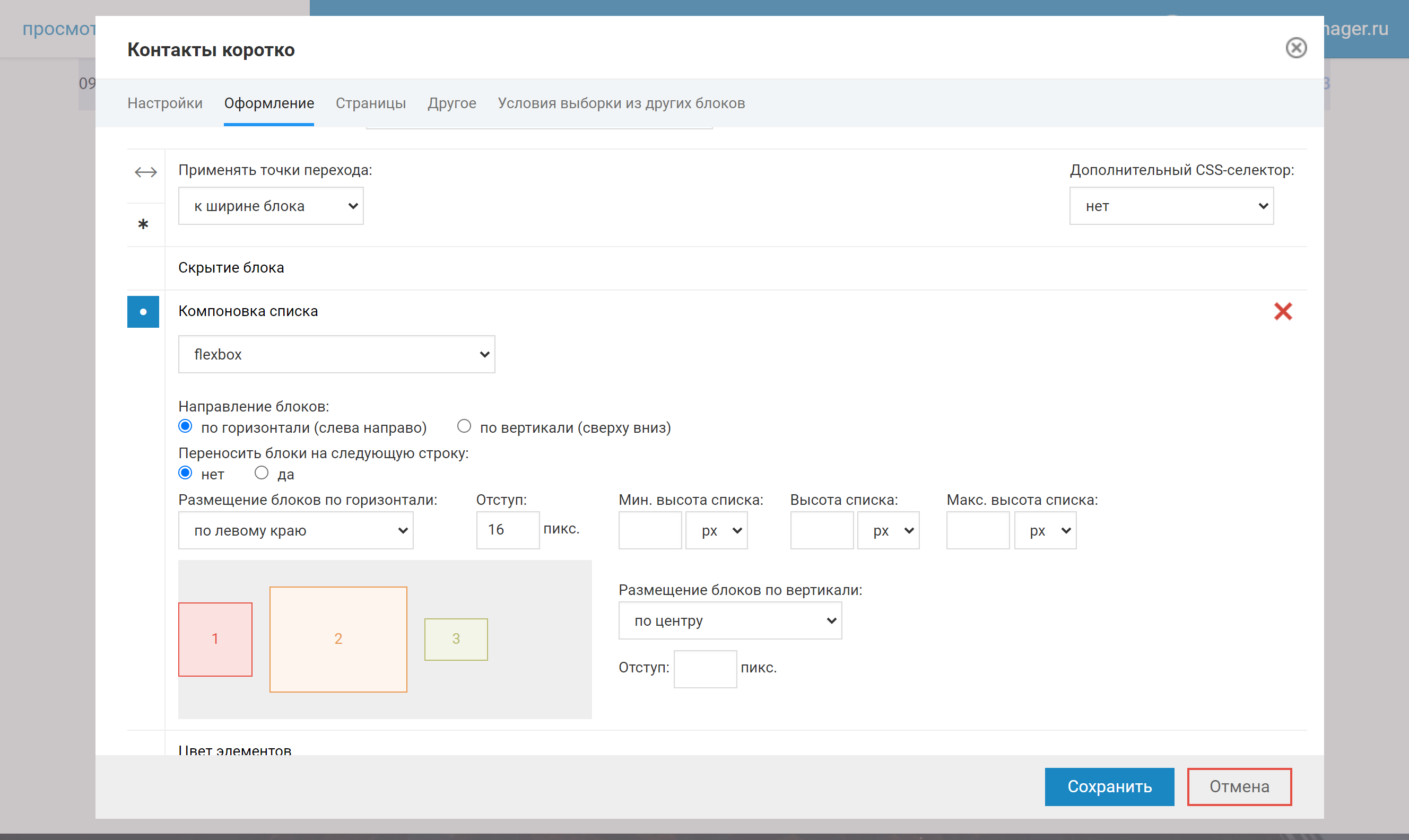Open horizontal placement 'по левому краю' dropdown
The width and height of the screenshot is (1409, 840).
coord(295,530)
